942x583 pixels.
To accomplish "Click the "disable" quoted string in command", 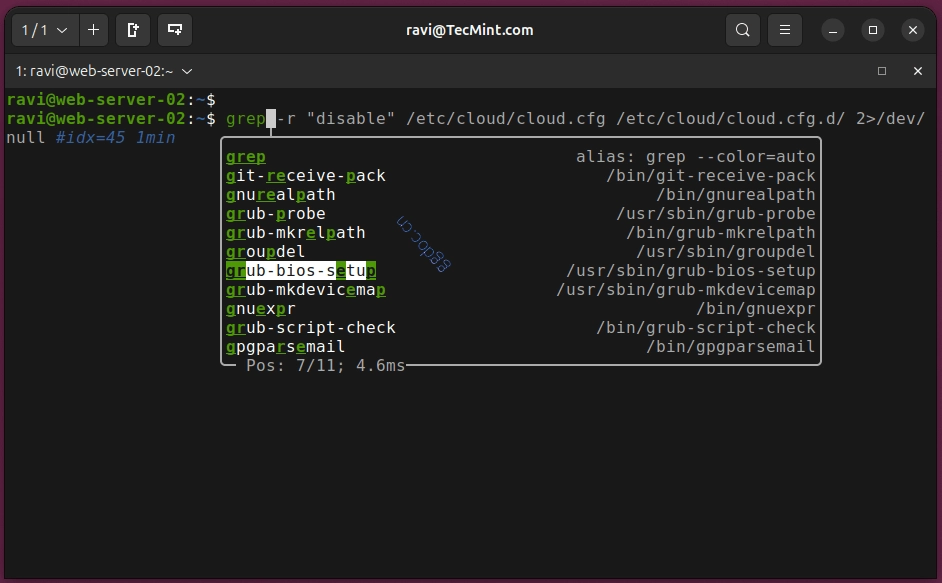I will (x=350, y=118).
